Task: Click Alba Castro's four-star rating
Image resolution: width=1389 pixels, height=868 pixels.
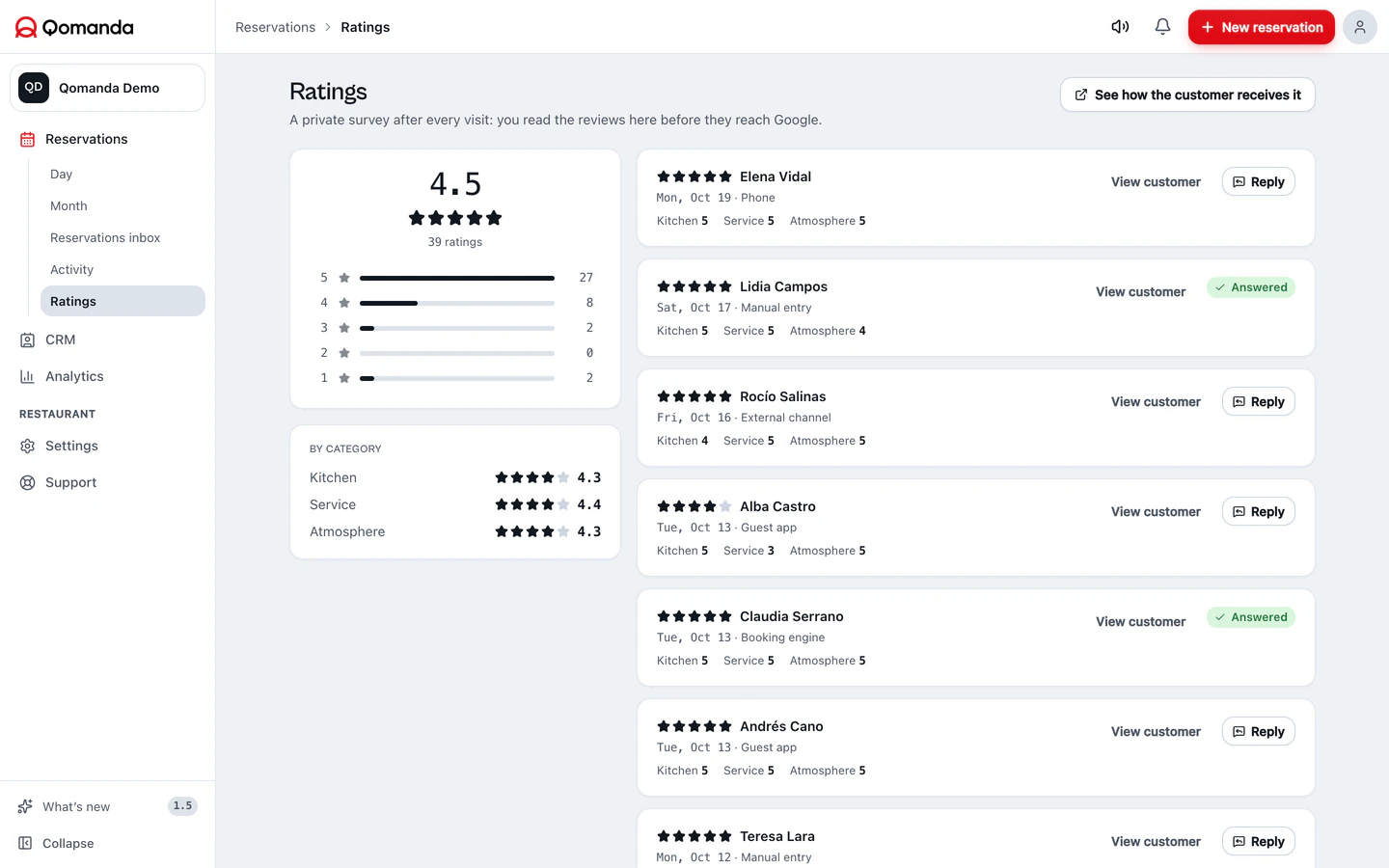Action: click(694, 506)
